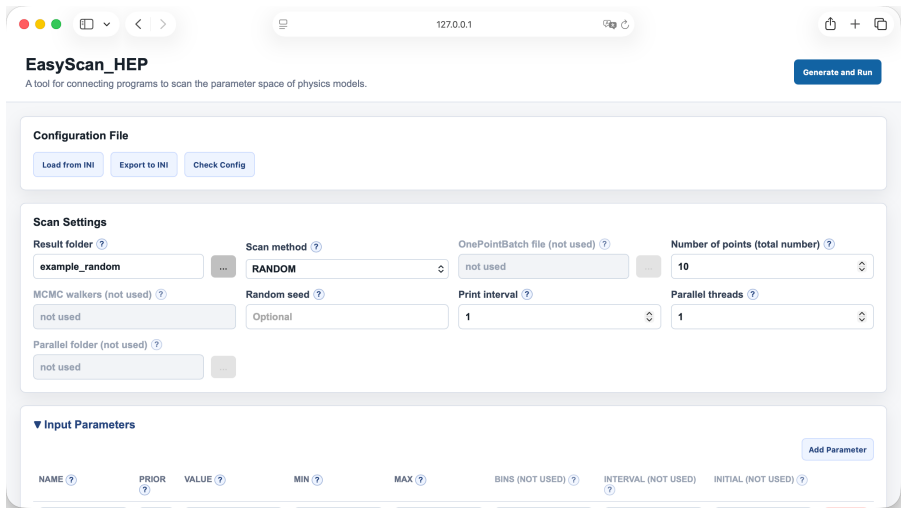Click help icon beside Scan method label
Image resolution: width=907 pixels, height=514 pixels.
click(x=316, y=247)
